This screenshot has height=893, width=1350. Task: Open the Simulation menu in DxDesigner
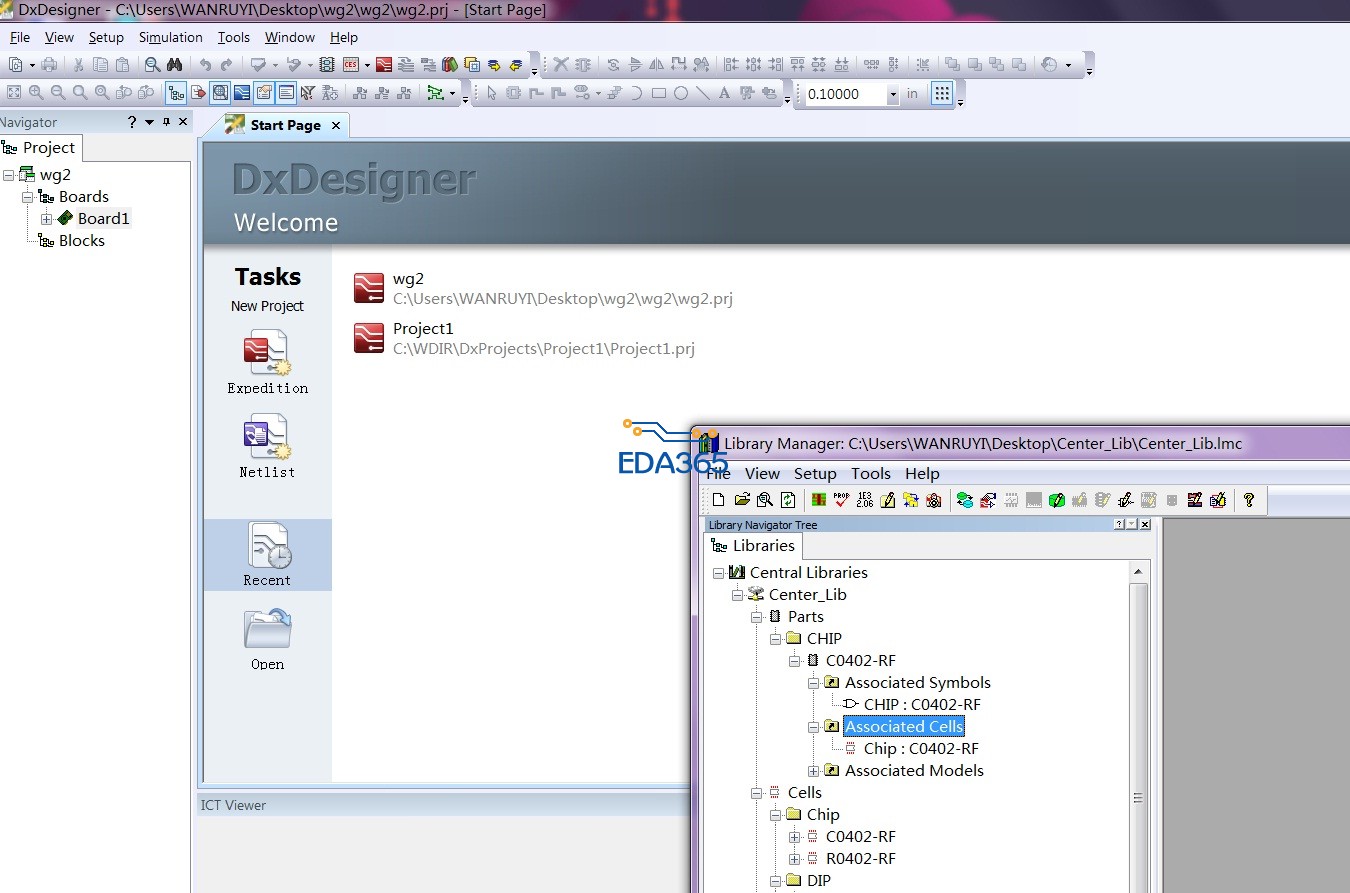[x=170, y=37]
